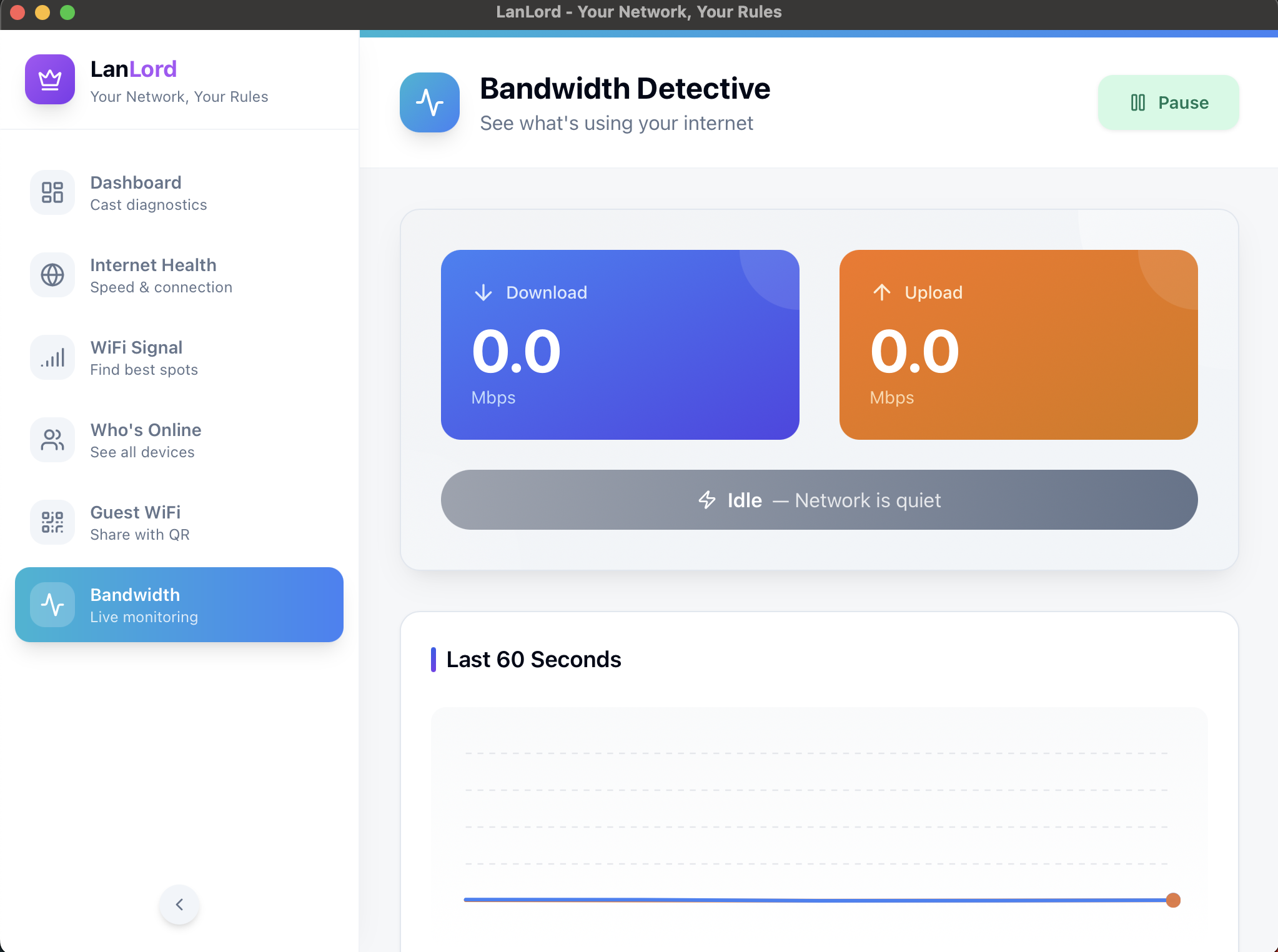1278x952 pixels.
Task: Click the Guest WiFi QR code icon
Action: pyautogui.click(x=52, y=522)
